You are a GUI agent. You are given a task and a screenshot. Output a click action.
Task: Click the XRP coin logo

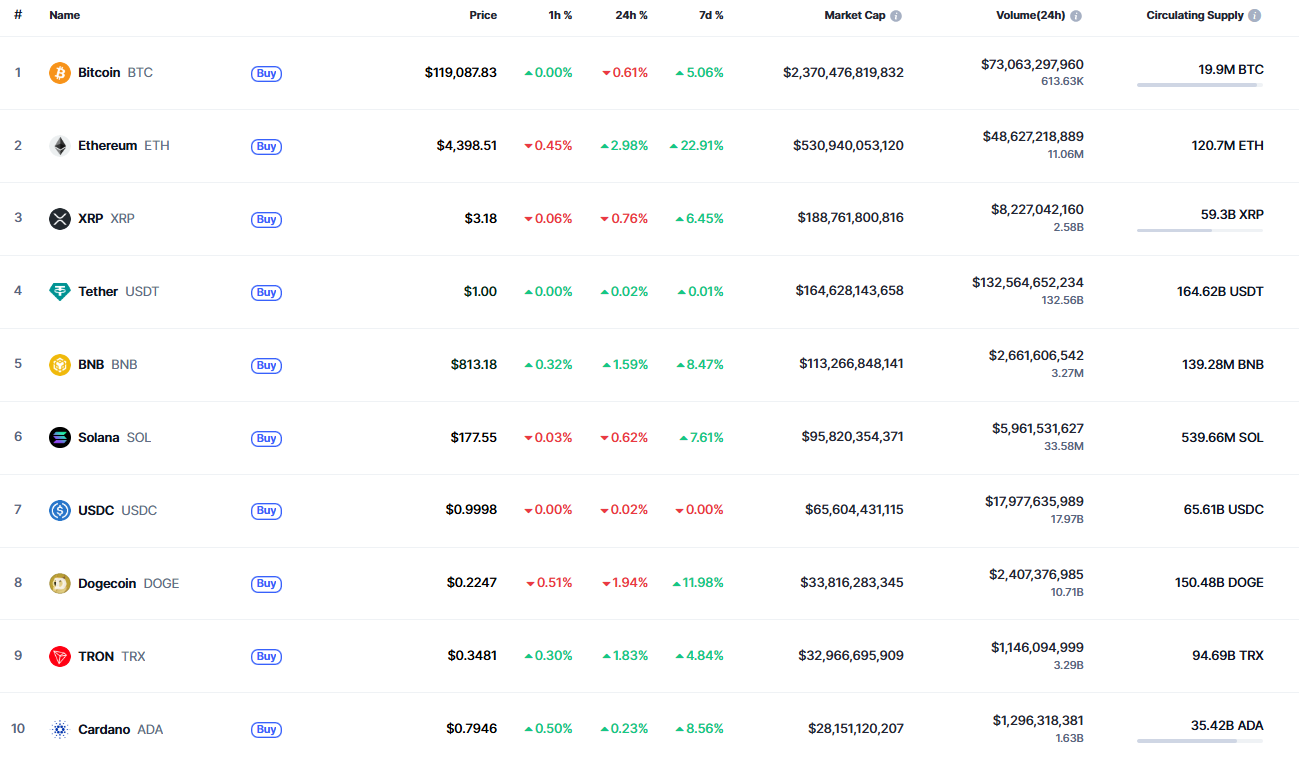[x=60, y=219]
